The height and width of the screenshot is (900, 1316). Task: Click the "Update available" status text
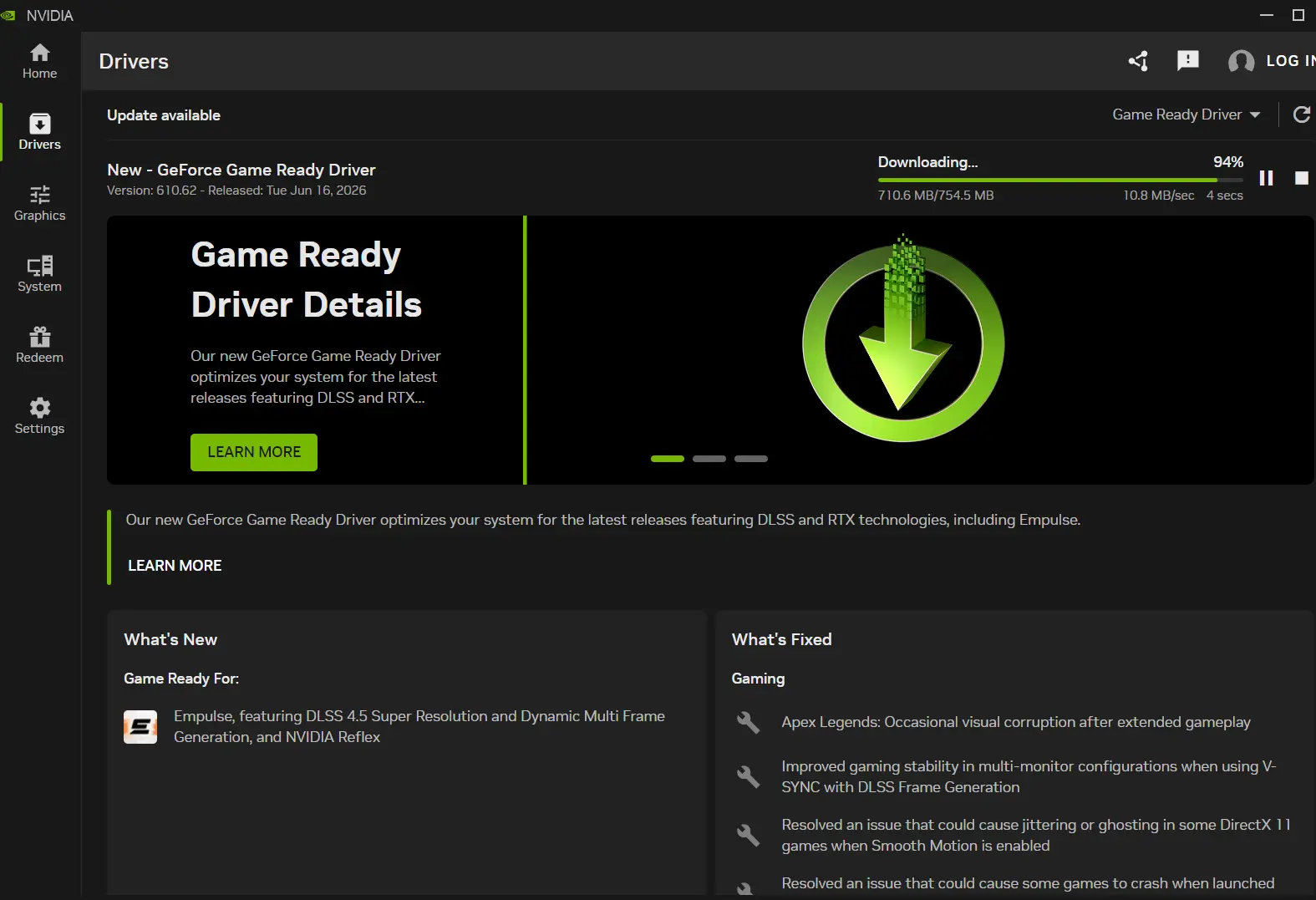point(164,115)
